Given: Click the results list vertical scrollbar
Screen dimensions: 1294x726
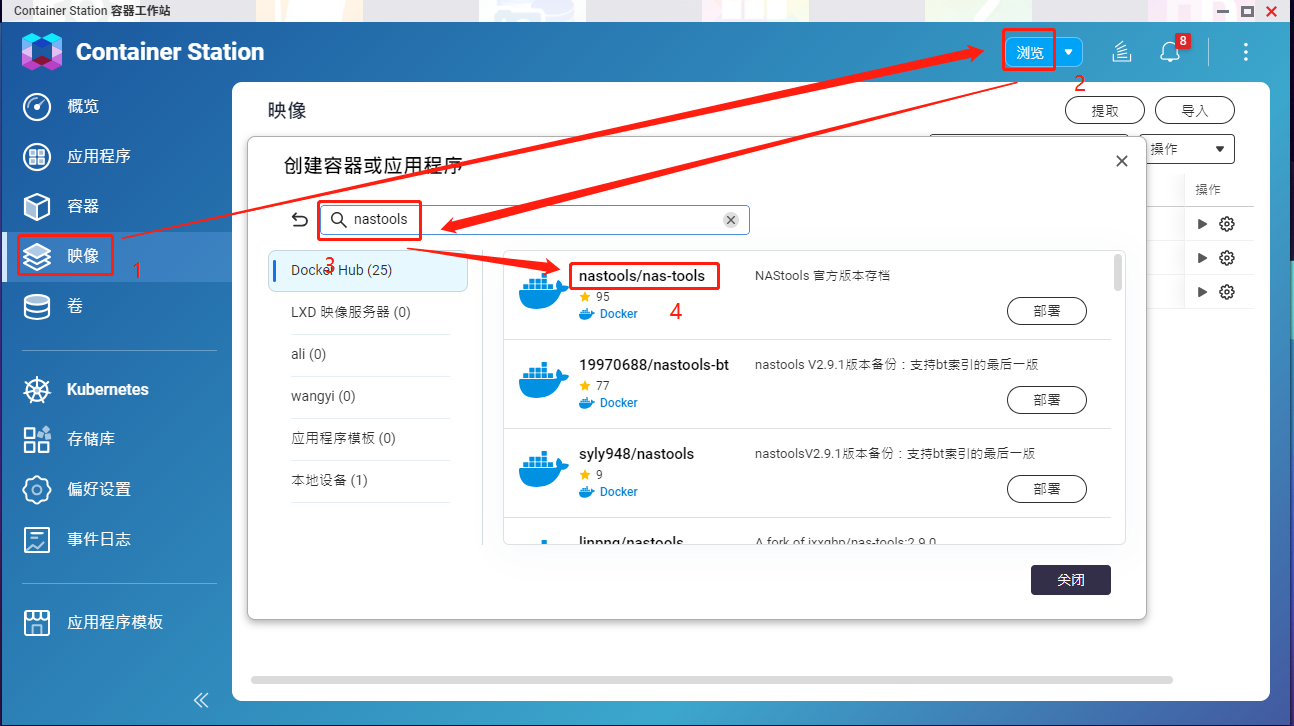Looking at the screenshot, I should click(1117, 272).
